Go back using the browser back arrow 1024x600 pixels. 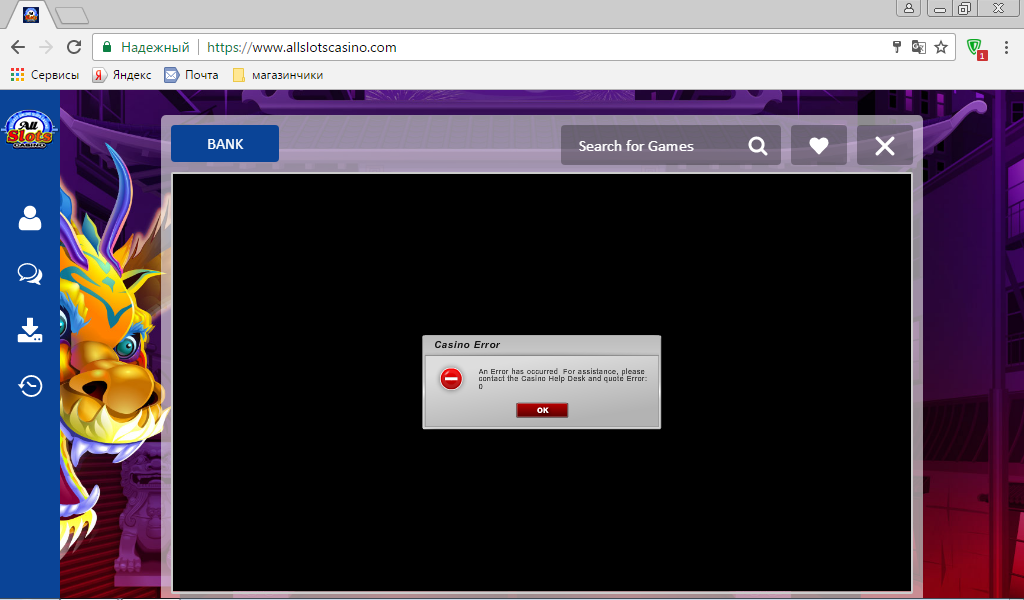click(18, 47)
